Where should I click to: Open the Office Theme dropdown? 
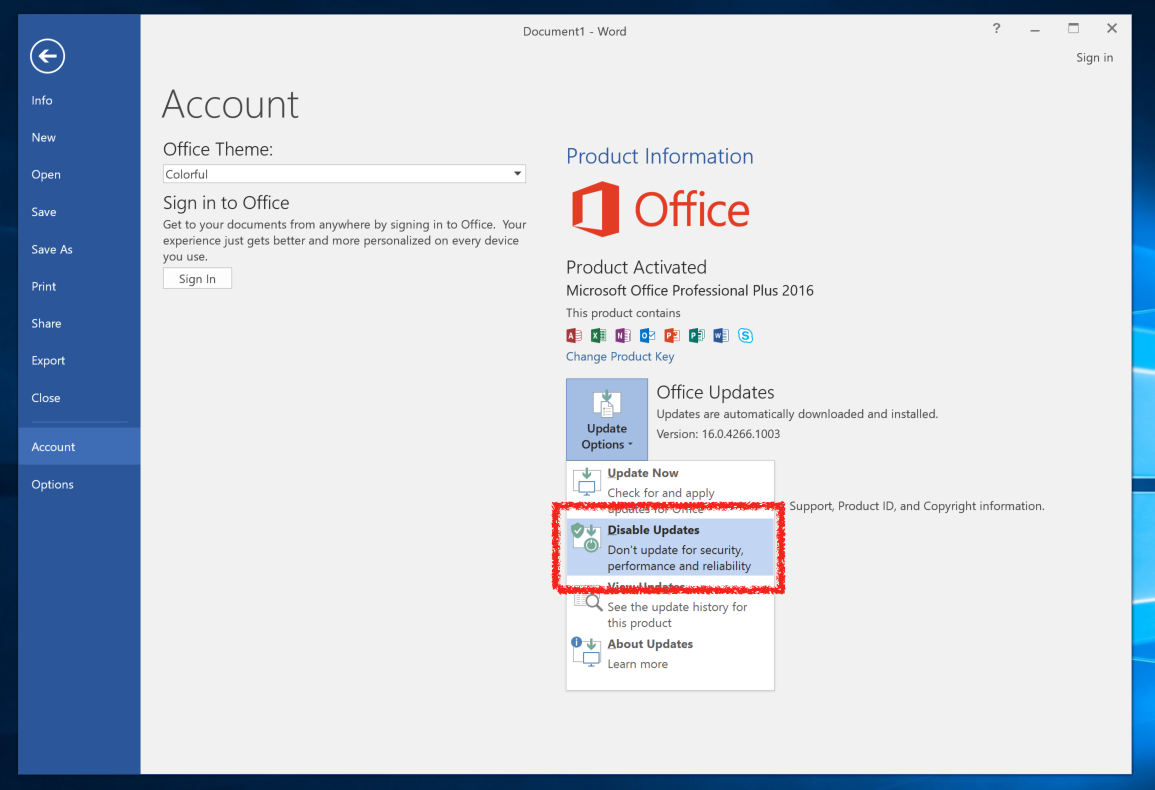coord(344,174)
